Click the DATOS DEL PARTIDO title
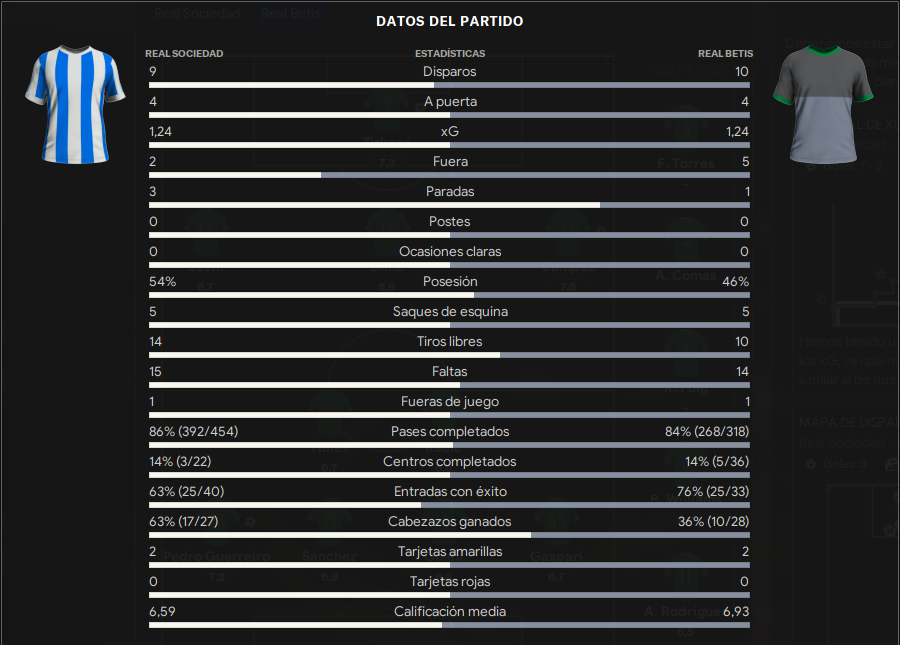This screenshot has height=645, width=900. (449, 21)
